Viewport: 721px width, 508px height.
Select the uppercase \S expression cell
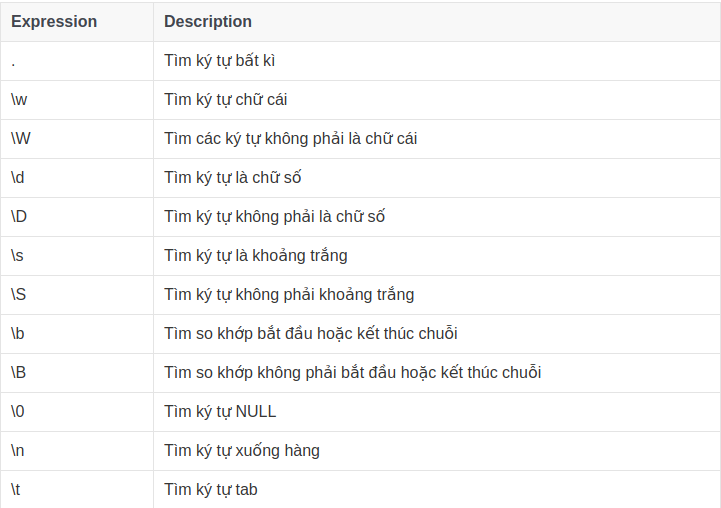click(x=20, y=295)
